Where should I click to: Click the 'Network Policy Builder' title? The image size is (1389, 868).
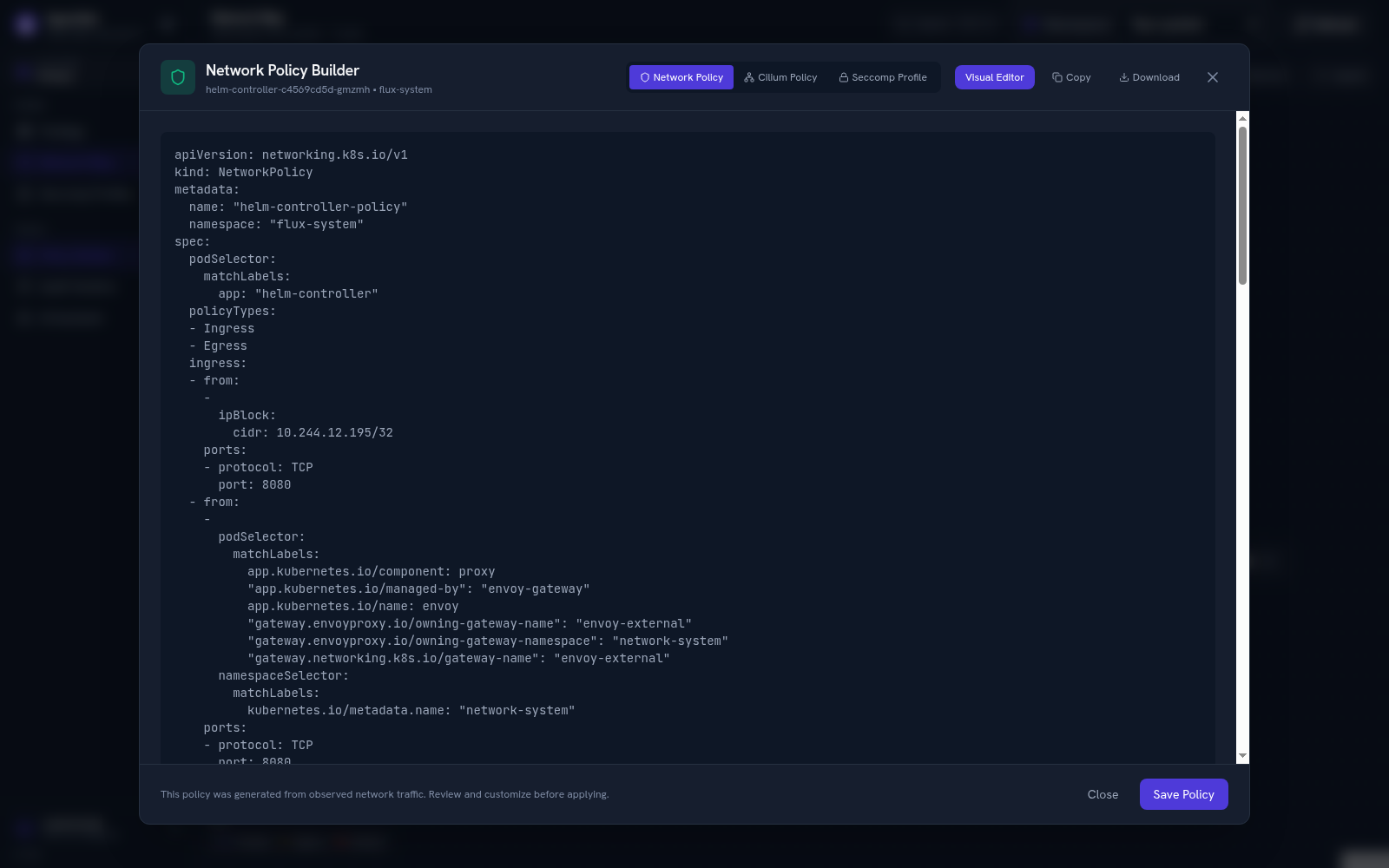pyautogui.click(x=282, y=70)
